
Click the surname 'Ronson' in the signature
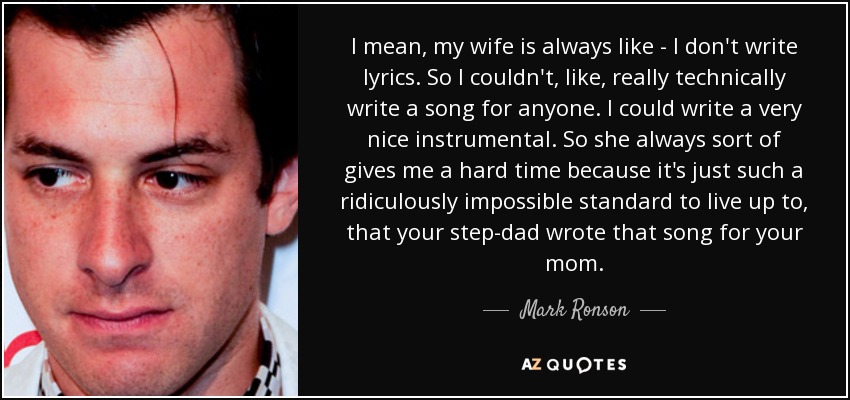point(600,311)
